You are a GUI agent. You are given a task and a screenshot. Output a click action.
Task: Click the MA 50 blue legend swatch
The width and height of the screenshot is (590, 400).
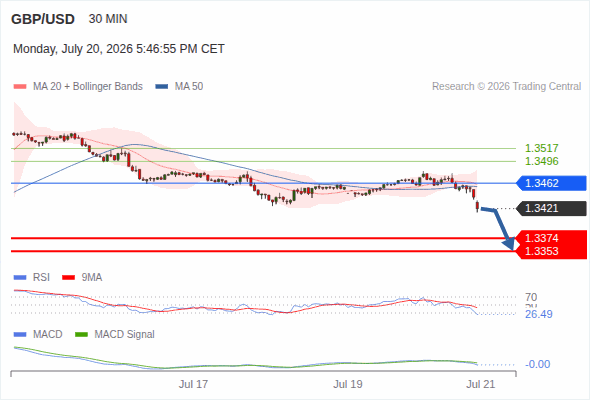coord(162,87)
